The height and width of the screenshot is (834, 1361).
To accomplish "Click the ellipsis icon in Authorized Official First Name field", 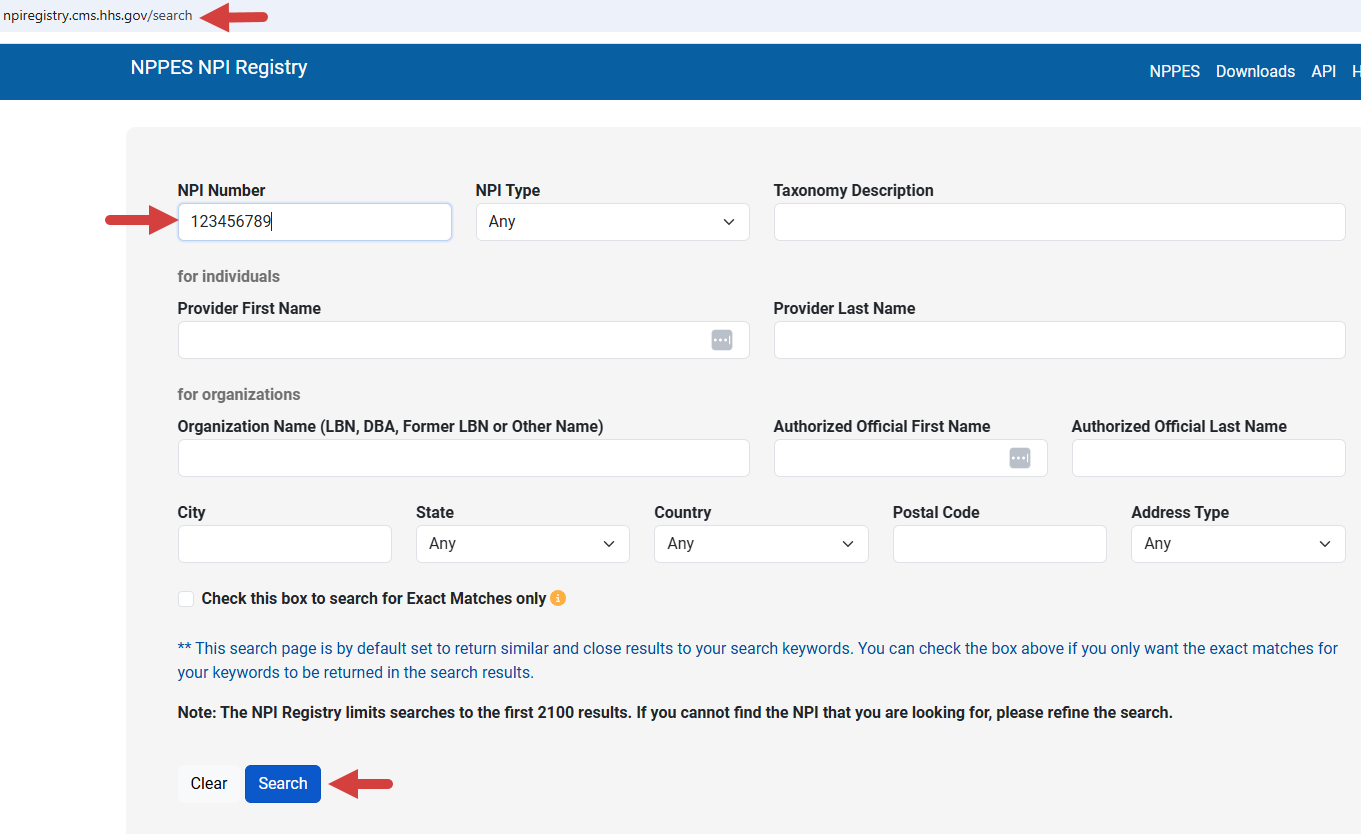I will coord(1019,457).
